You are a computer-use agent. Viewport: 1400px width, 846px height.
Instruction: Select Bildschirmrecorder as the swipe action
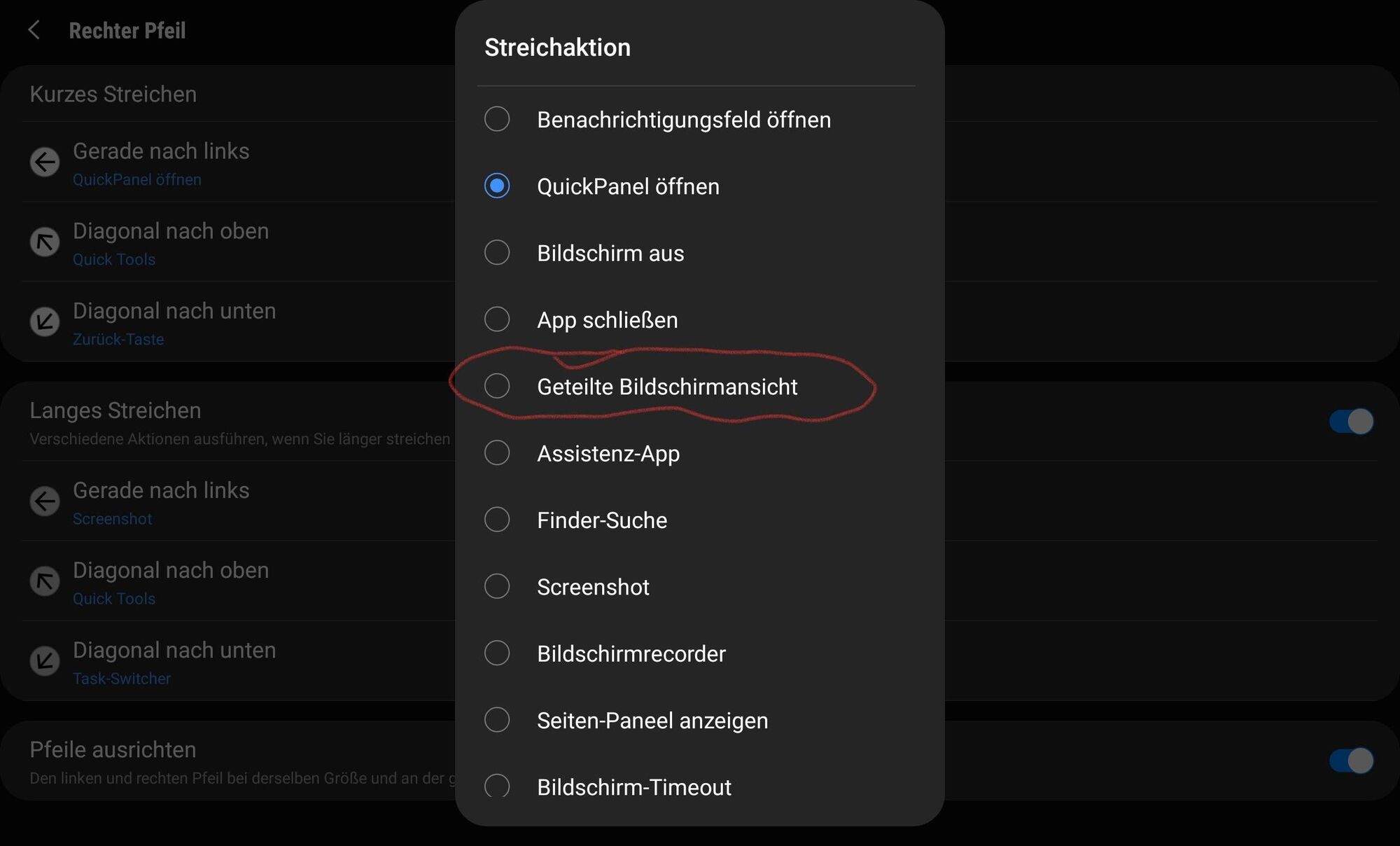[497, 653]
